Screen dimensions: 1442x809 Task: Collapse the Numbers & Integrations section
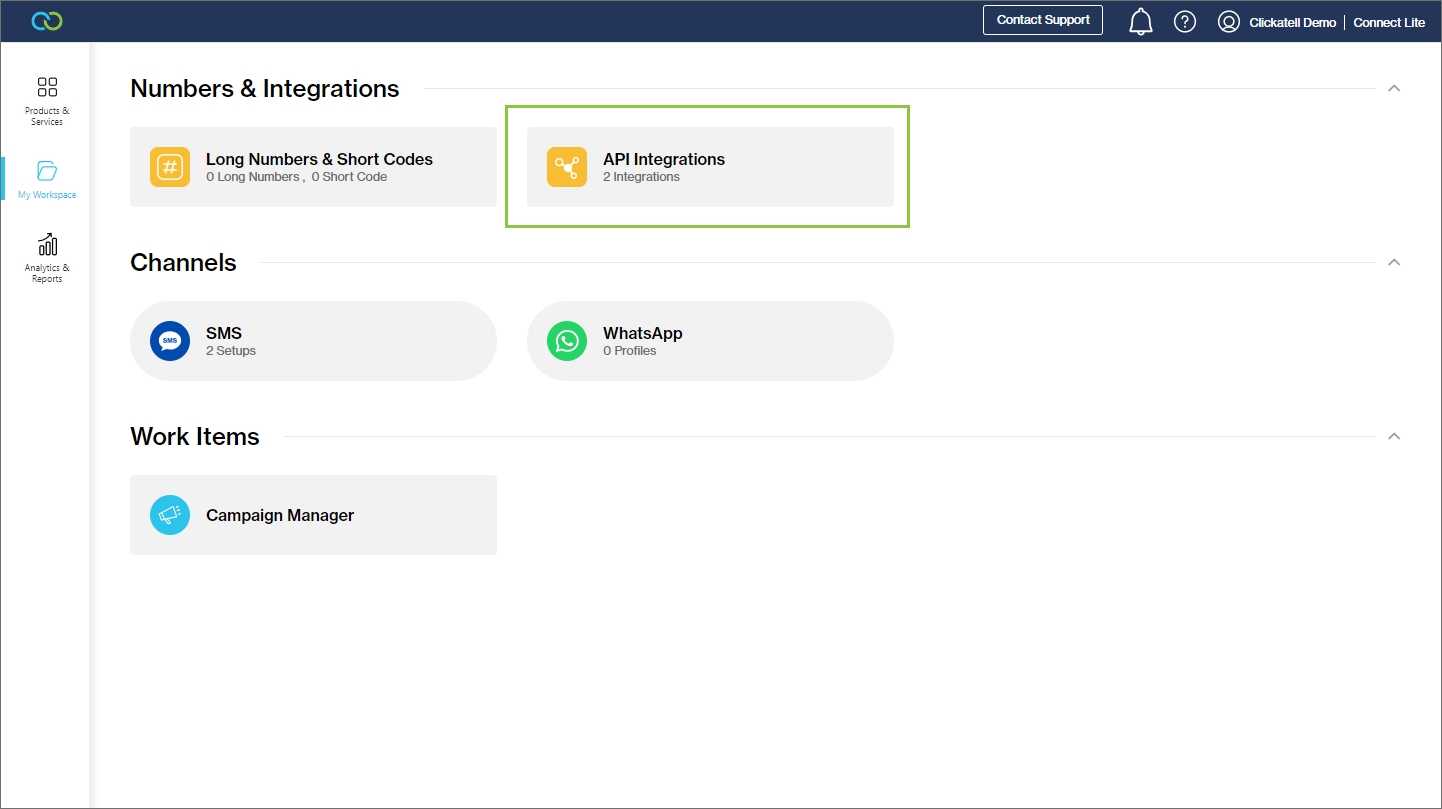click(x=1394, y=89)
